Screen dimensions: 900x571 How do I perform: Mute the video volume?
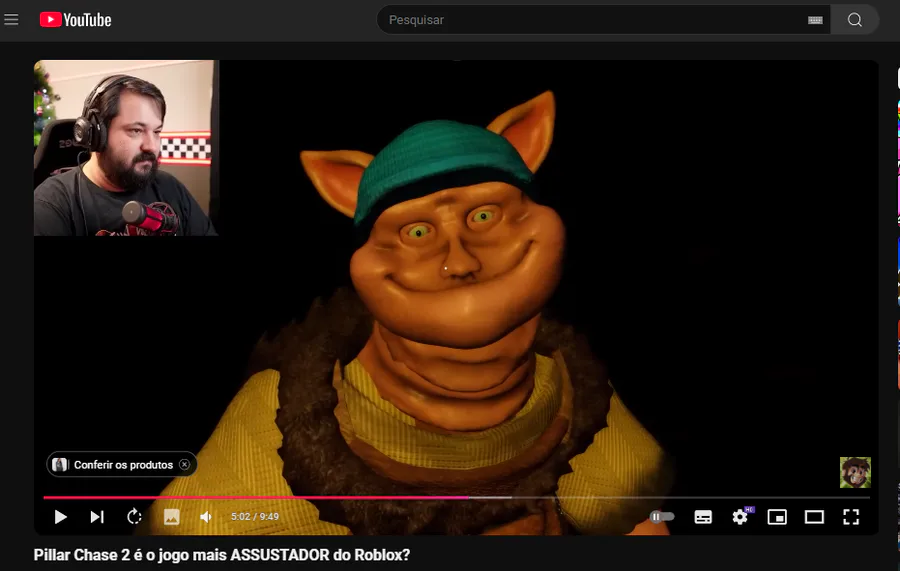tap(206, 517)
